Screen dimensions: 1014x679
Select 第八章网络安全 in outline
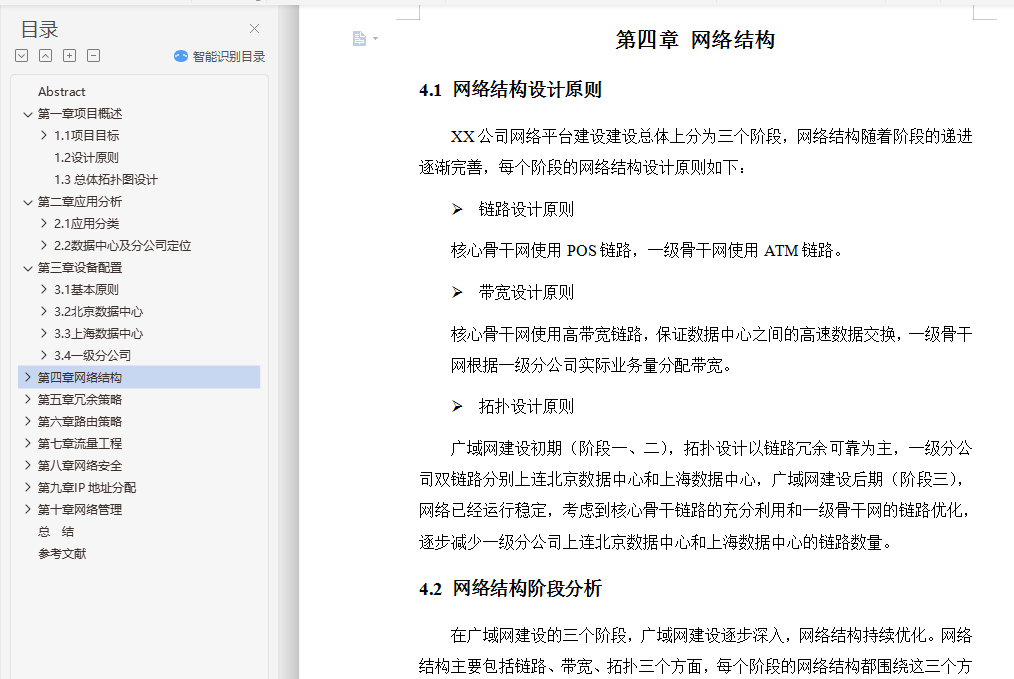[80, 466]
